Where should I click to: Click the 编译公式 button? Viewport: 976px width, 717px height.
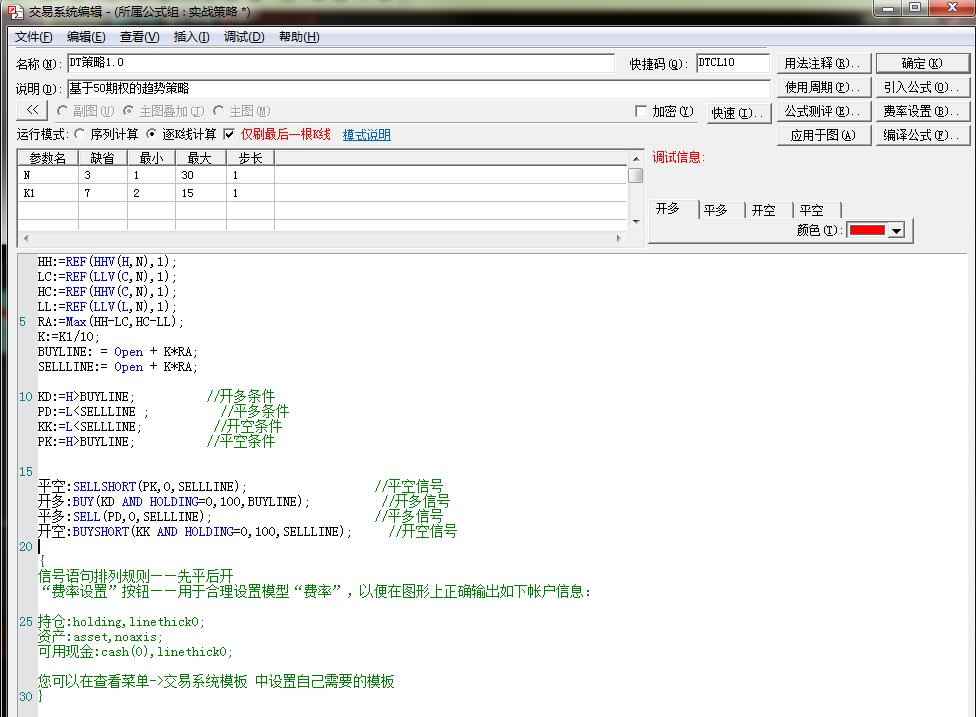coord(921,135)
